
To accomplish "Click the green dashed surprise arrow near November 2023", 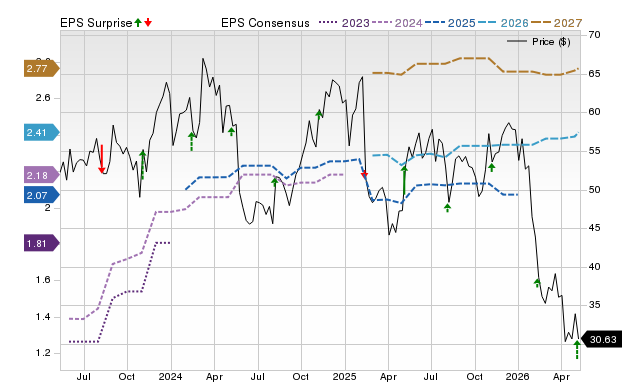I will 142,164.
